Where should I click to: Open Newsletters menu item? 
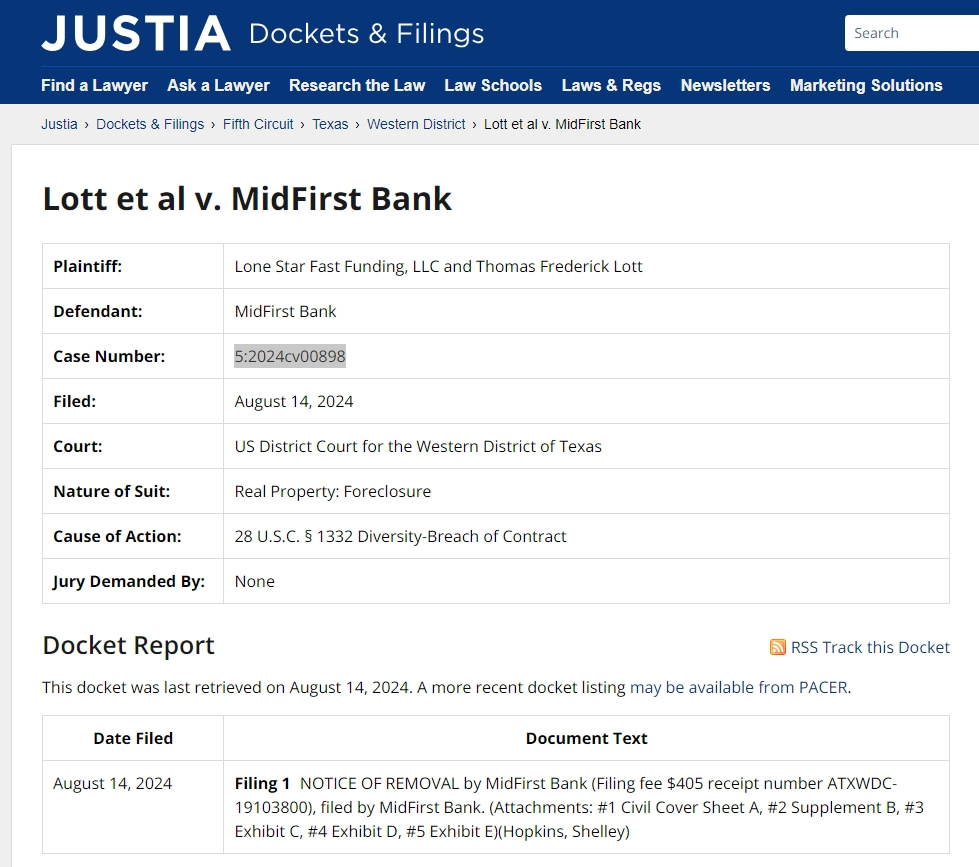[x=726, y=86]
